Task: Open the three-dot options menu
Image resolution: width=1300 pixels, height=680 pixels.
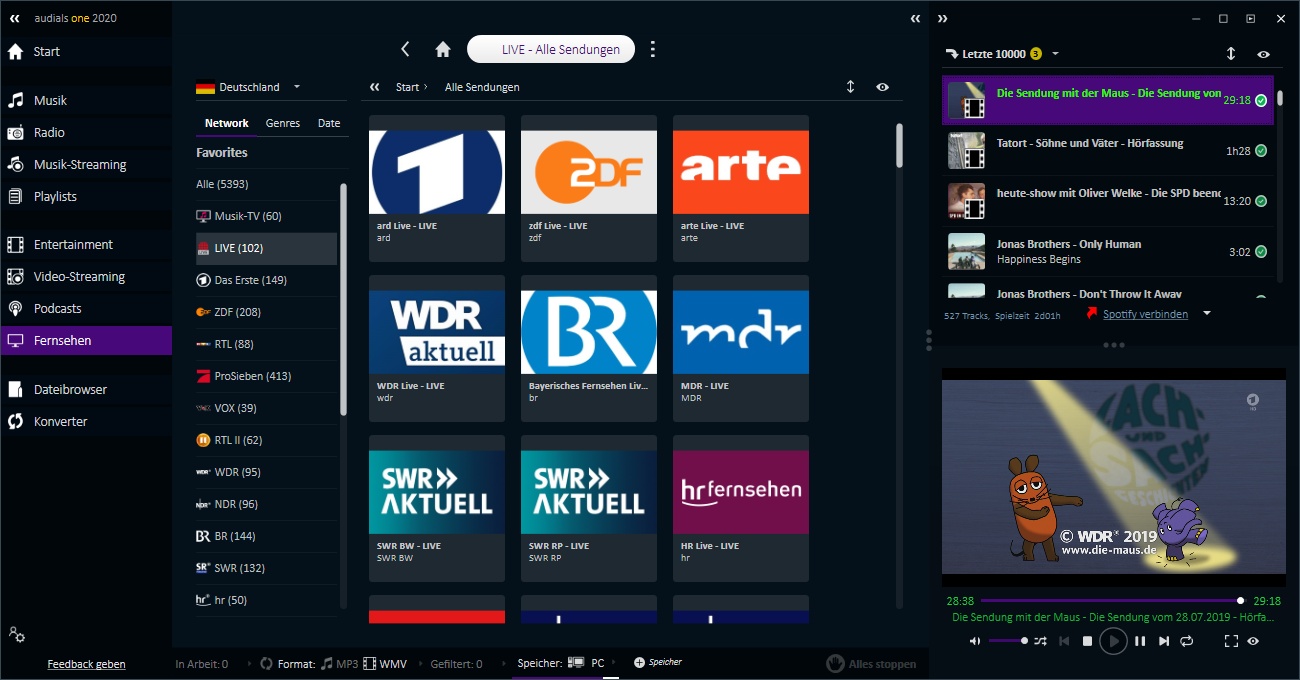Action: click(x=653, y=49)
